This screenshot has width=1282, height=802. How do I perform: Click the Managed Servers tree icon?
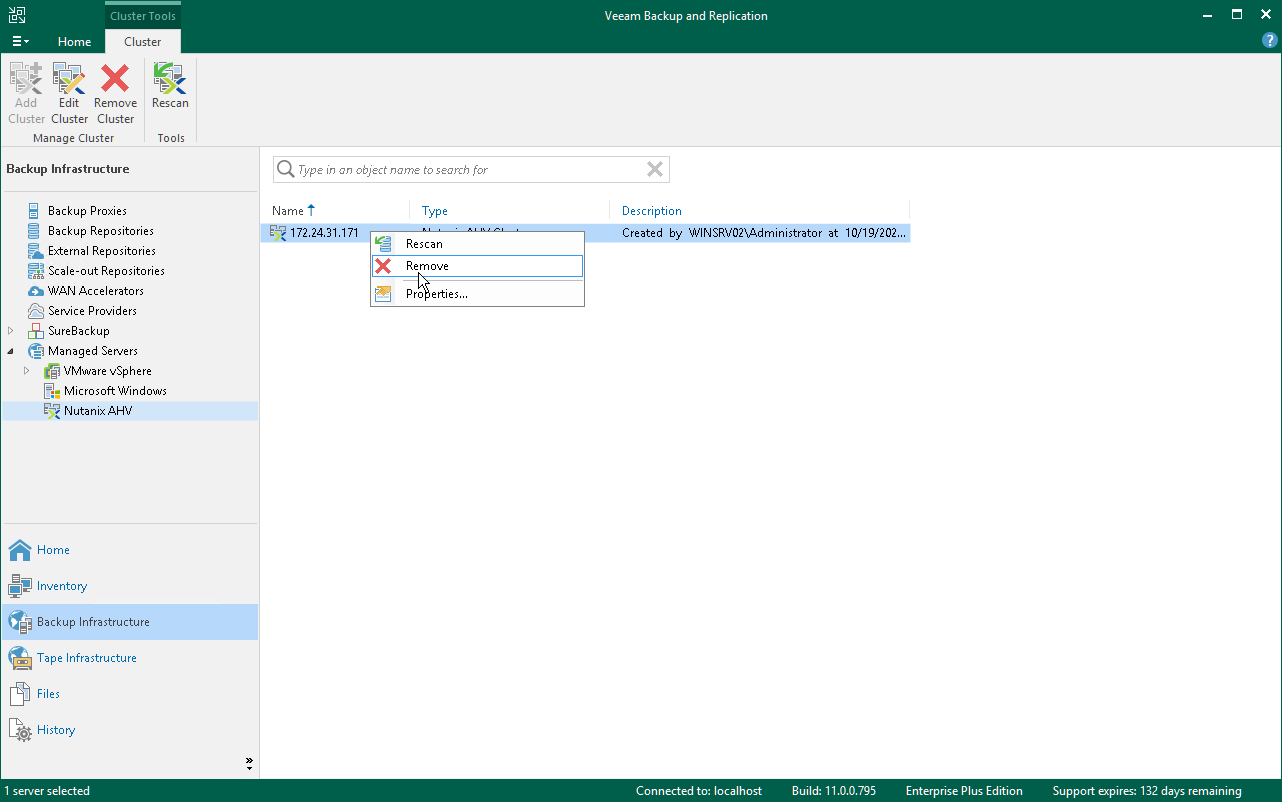35,351
